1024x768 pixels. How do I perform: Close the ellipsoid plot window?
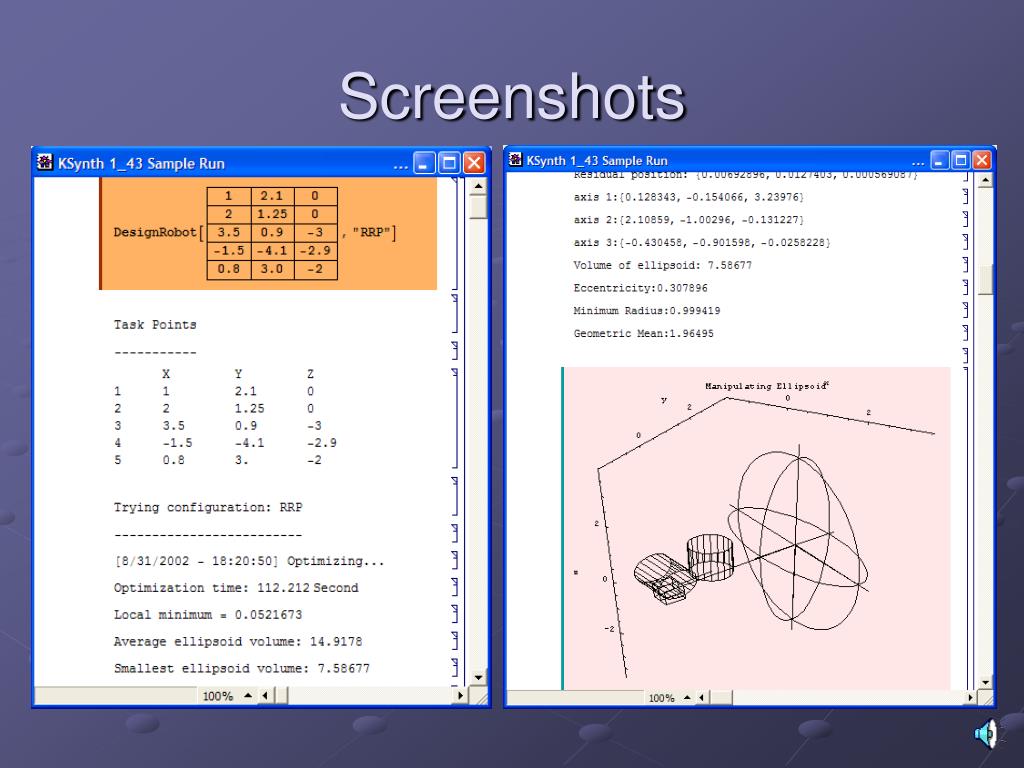coord(982,160)
